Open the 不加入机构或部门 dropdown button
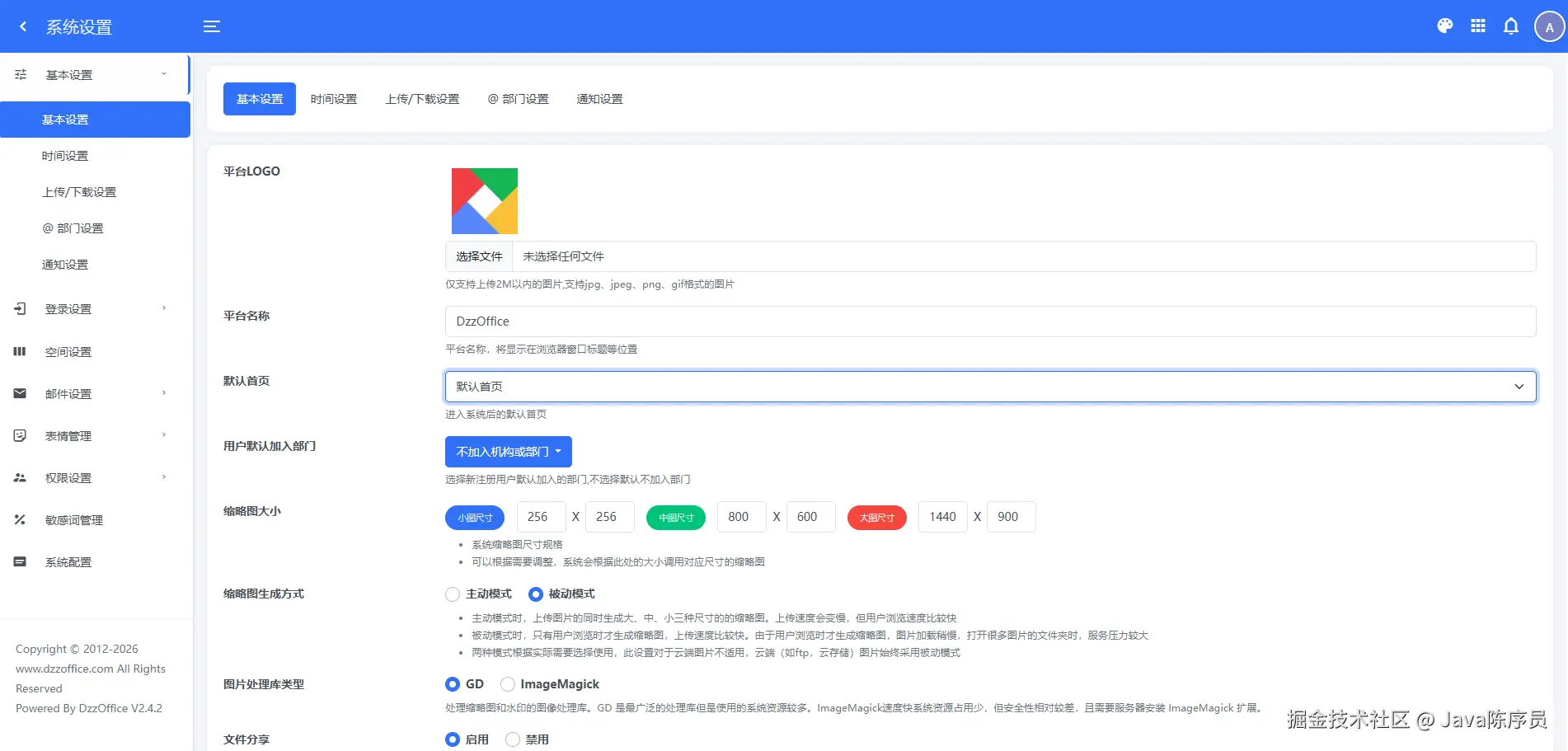This screenshot has width=1568, height=751. [x=509, y=452]
